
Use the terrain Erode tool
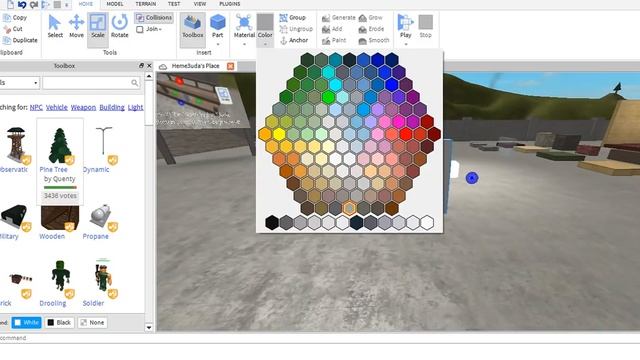tap(371, 29)
